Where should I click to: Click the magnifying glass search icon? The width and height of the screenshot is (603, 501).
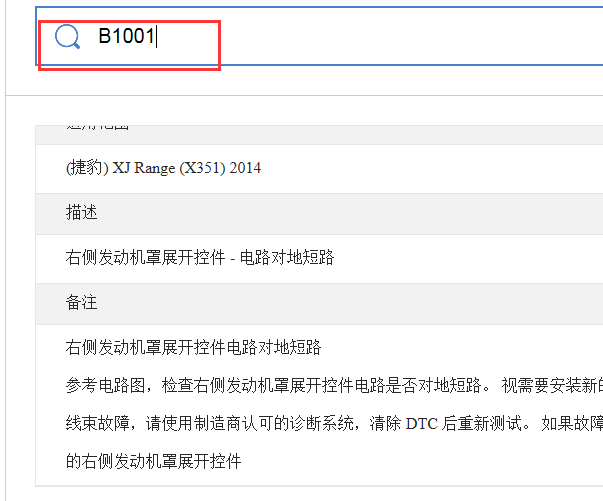point(67,37)
